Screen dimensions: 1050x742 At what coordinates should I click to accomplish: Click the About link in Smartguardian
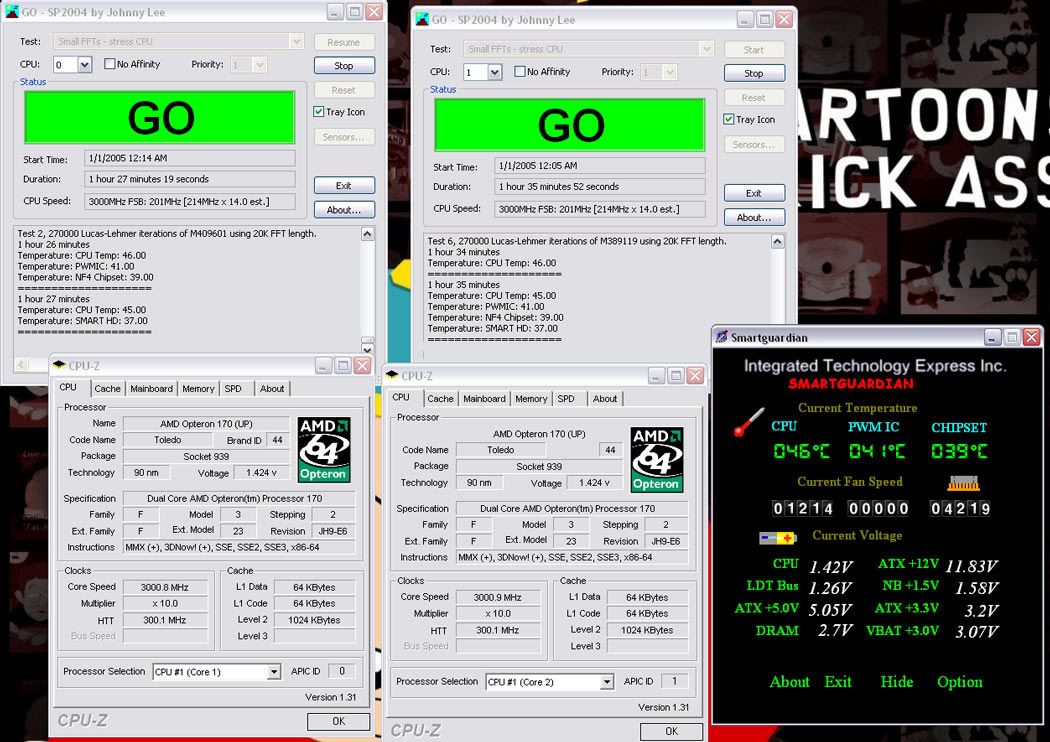790,682
